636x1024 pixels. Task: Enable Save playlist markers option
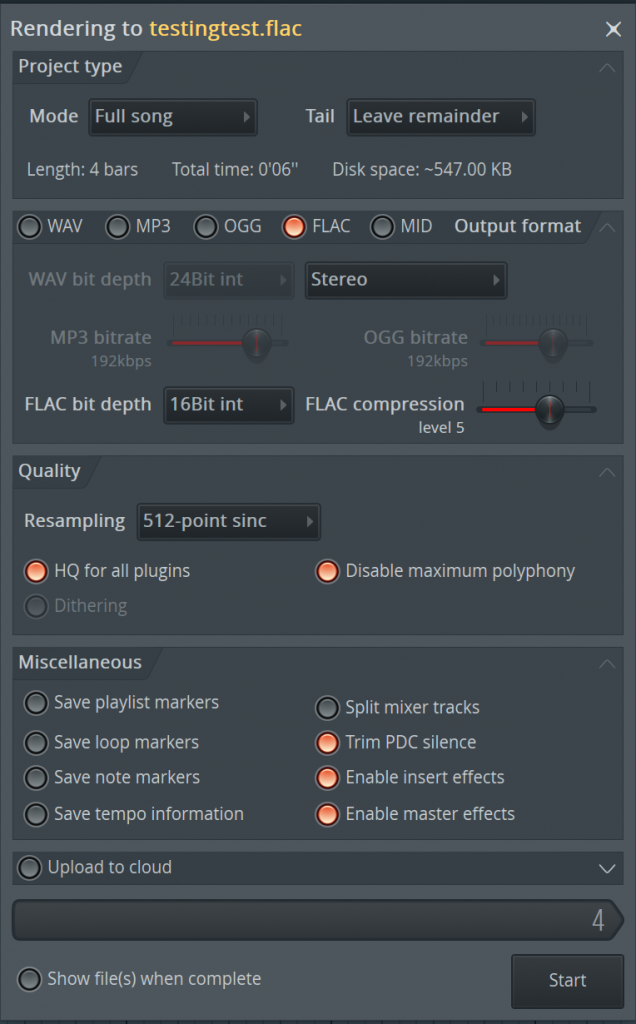pos(37,703)
